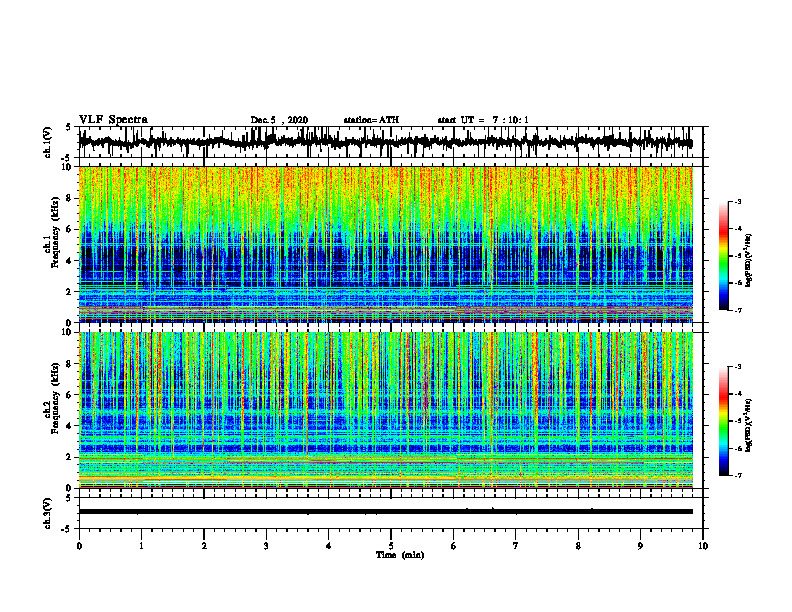Click the "ch.1(V)" y-axis label
This screenshot has width=792, height=612.
point(47,143)
